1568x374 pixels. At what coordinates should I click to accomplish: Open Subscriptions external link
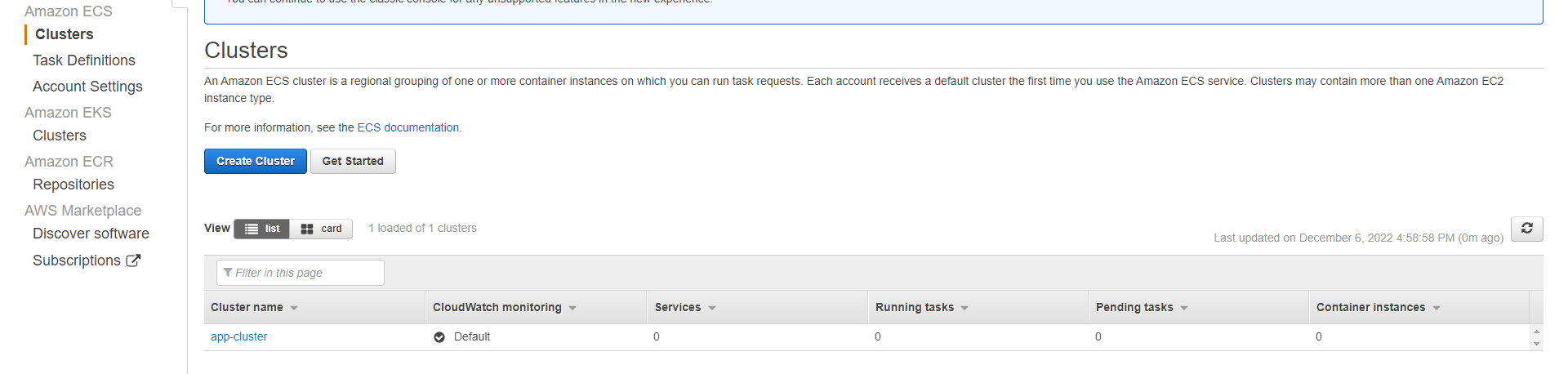[x=87, y=260]
